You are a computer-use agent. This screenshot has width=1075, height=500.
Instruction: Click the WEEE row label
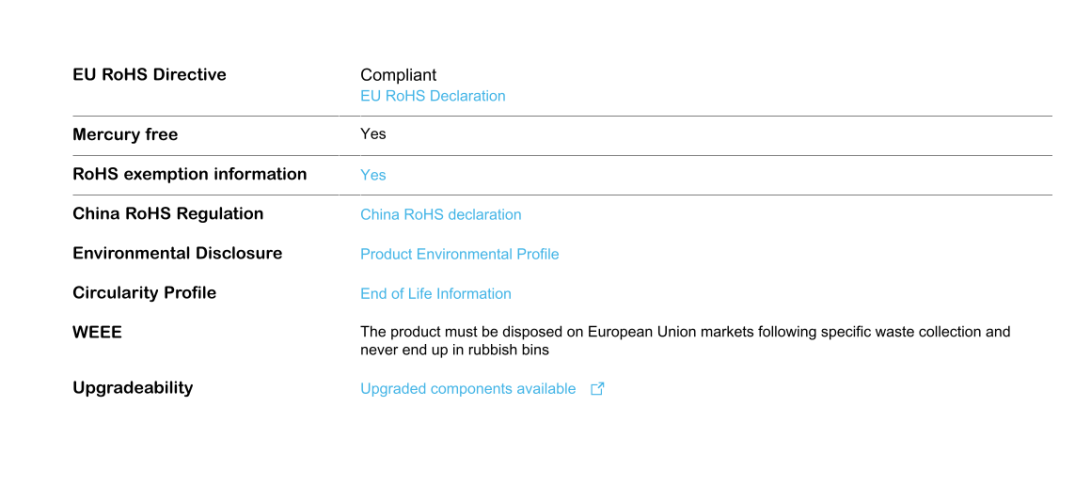(97, 332)
